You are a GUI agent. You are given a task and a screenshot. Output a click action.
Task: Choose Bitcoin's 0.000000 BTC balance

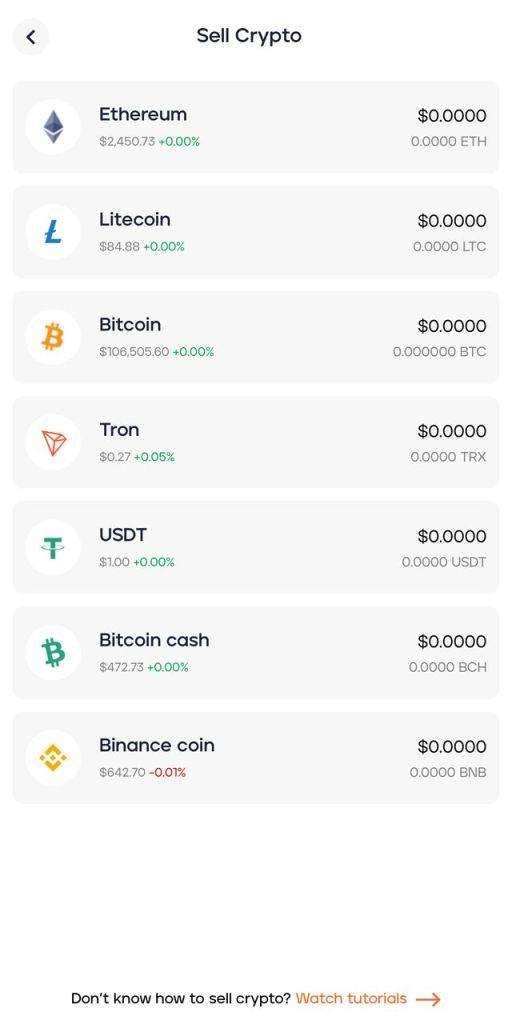[440, 352]
